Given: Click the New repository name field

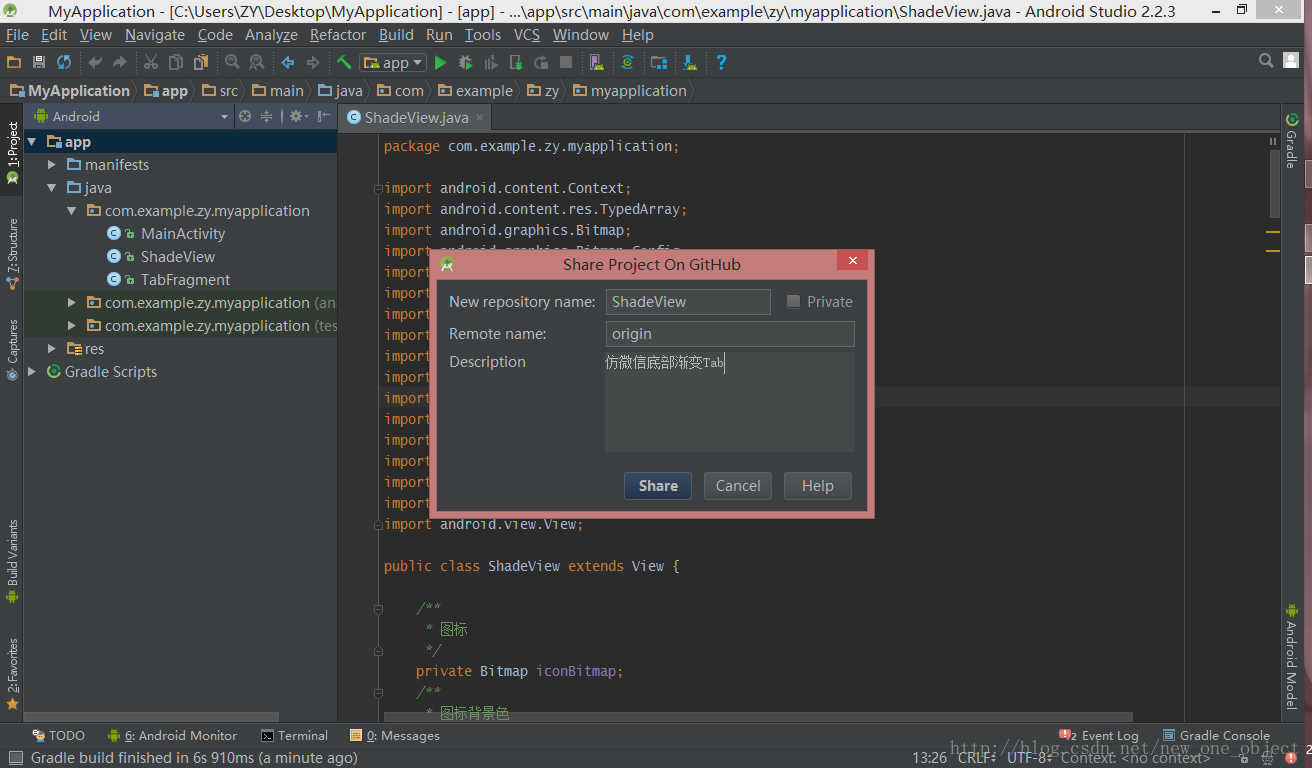Looking at the screenshot, I should (x=688, y=302).
